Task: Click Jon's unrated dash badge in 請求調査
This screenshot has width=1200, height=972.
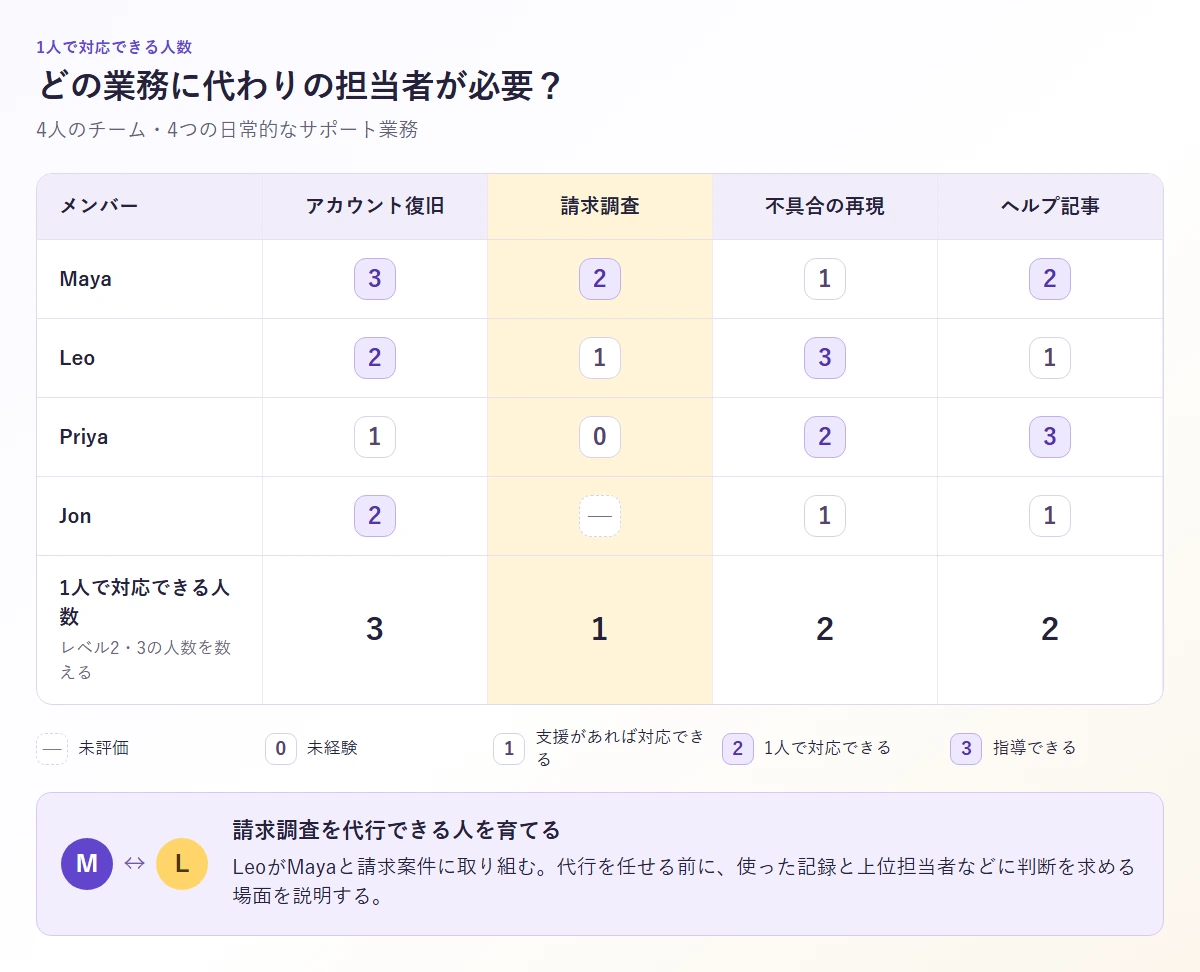Action: point(600,516)
